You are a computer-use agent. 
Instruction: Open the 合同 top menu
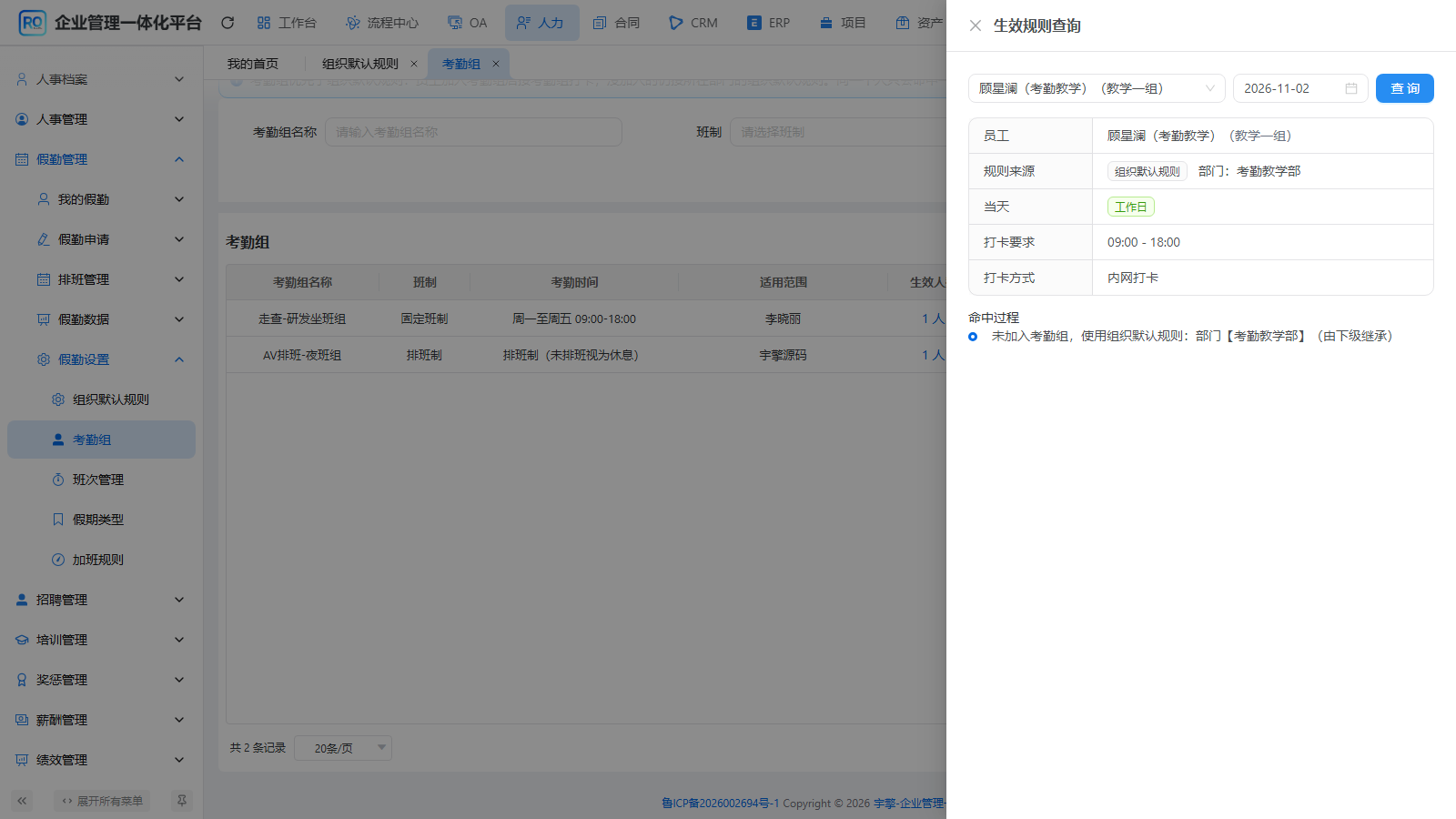(616, 23)
